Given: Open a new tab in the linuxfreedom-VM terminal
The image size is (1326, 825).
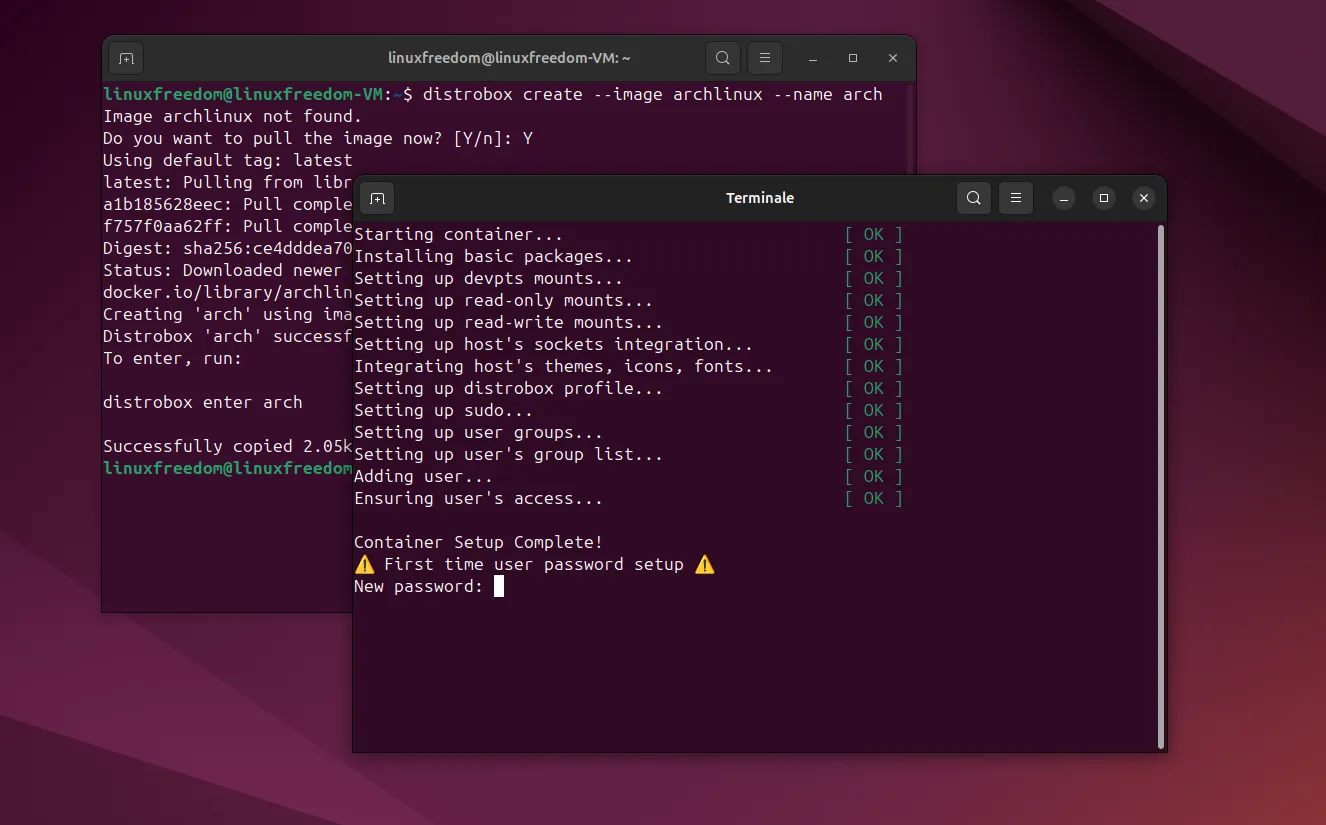Looking at the screenshot, I should (125, 57).
